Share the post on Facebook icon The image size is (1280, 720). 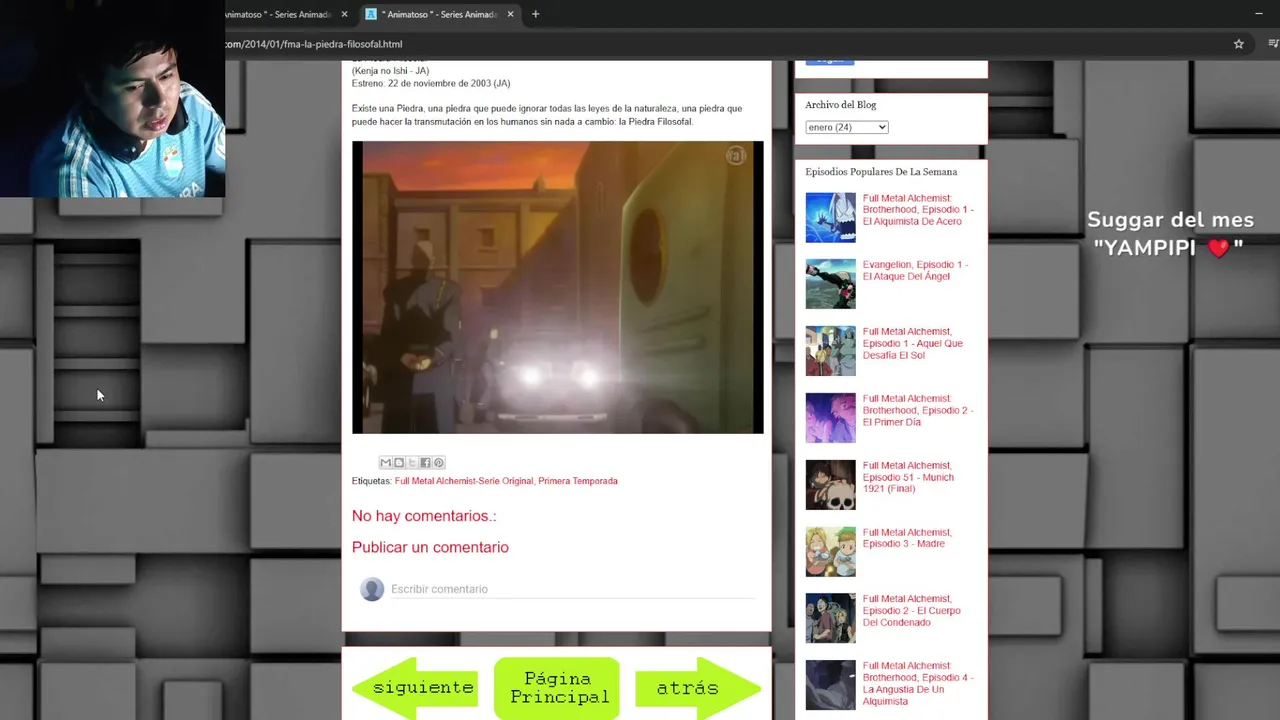[x=425, y=463]
